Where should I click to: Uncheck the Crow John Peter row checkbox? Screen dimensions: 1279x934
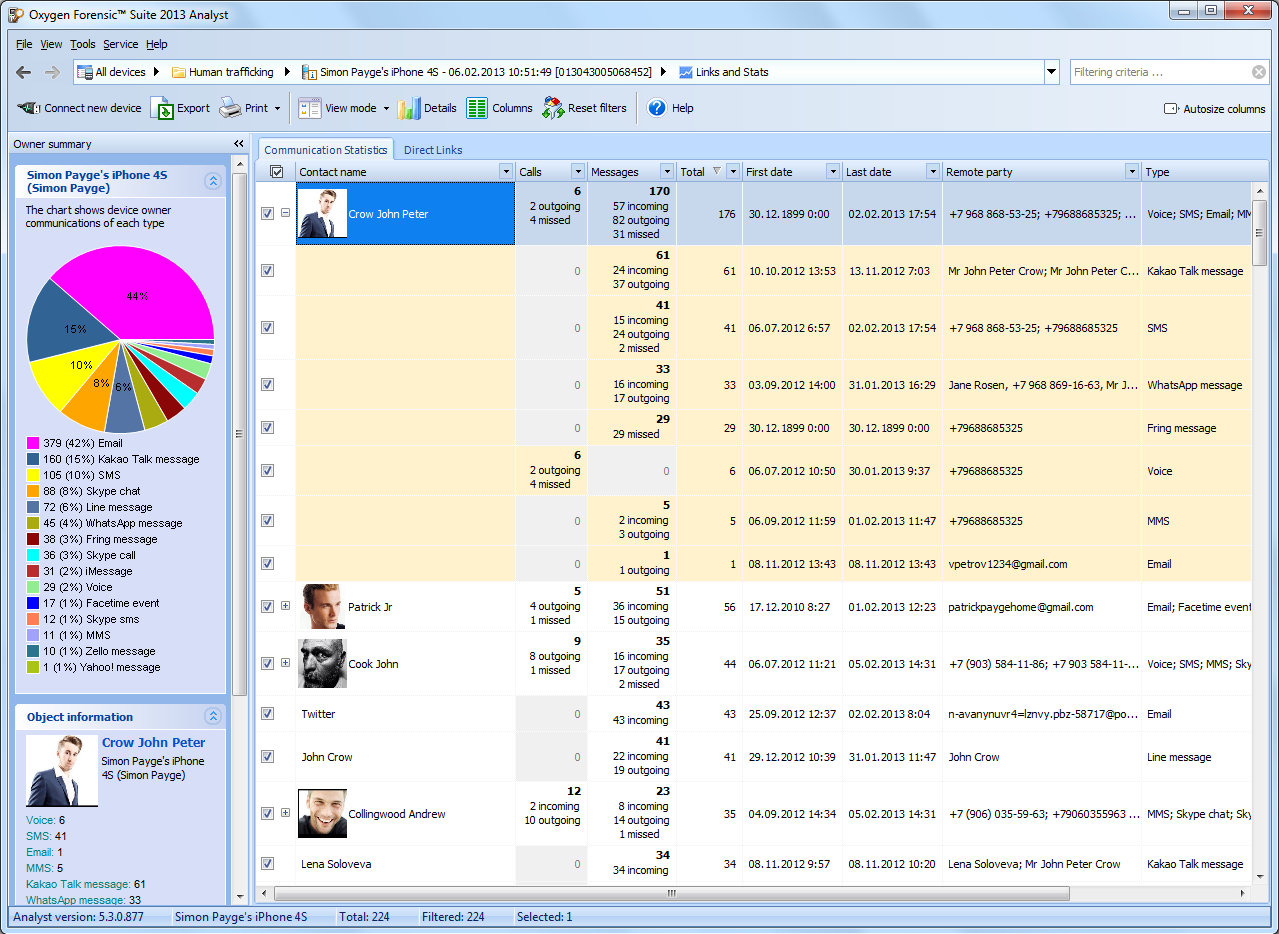point(267,213)
